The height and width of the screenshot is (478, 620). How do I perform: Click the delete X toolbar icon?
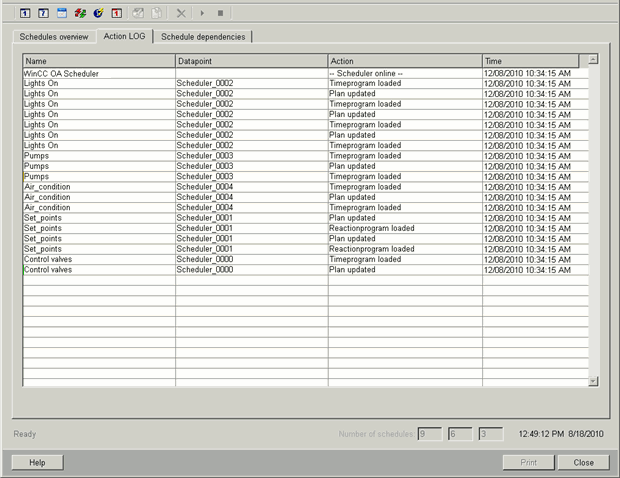181,13
